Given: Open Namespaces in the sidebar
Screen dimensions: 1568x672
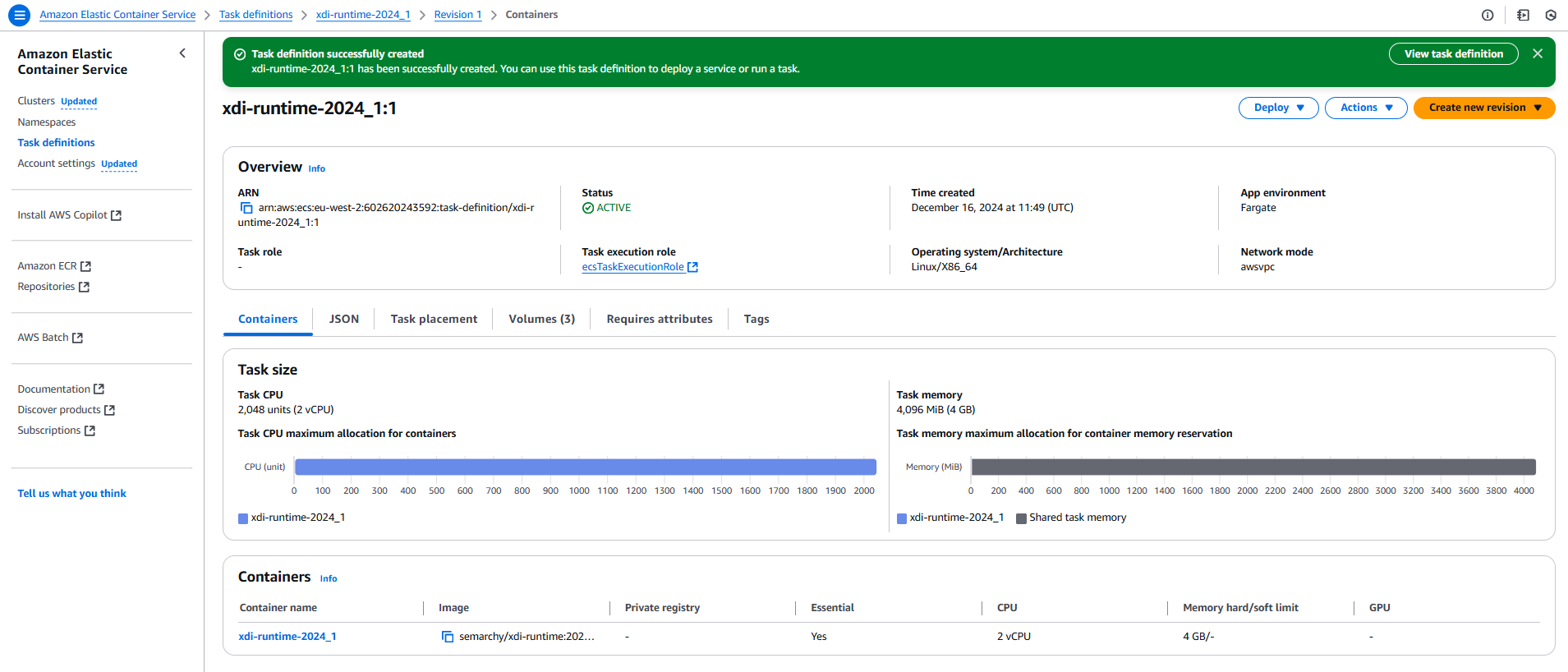Looking at the screenshot, I should 47,122.
